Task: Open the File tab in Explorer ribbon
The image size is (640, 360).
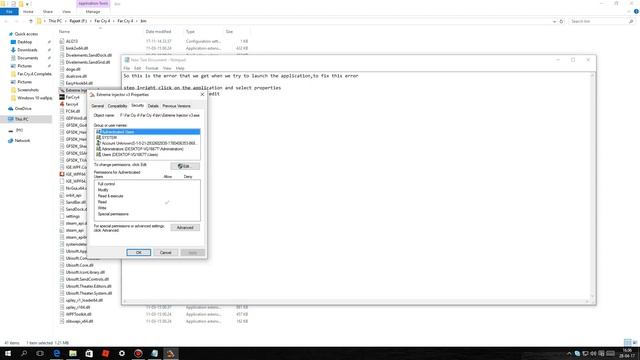Action: coord(9,12)
